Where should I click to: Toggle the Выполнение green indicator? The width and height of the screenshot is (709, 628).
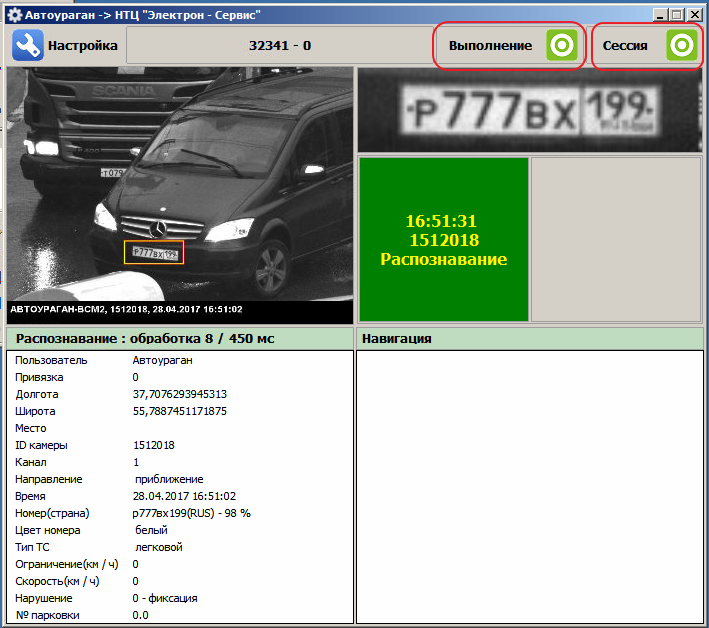pos(562,46)
